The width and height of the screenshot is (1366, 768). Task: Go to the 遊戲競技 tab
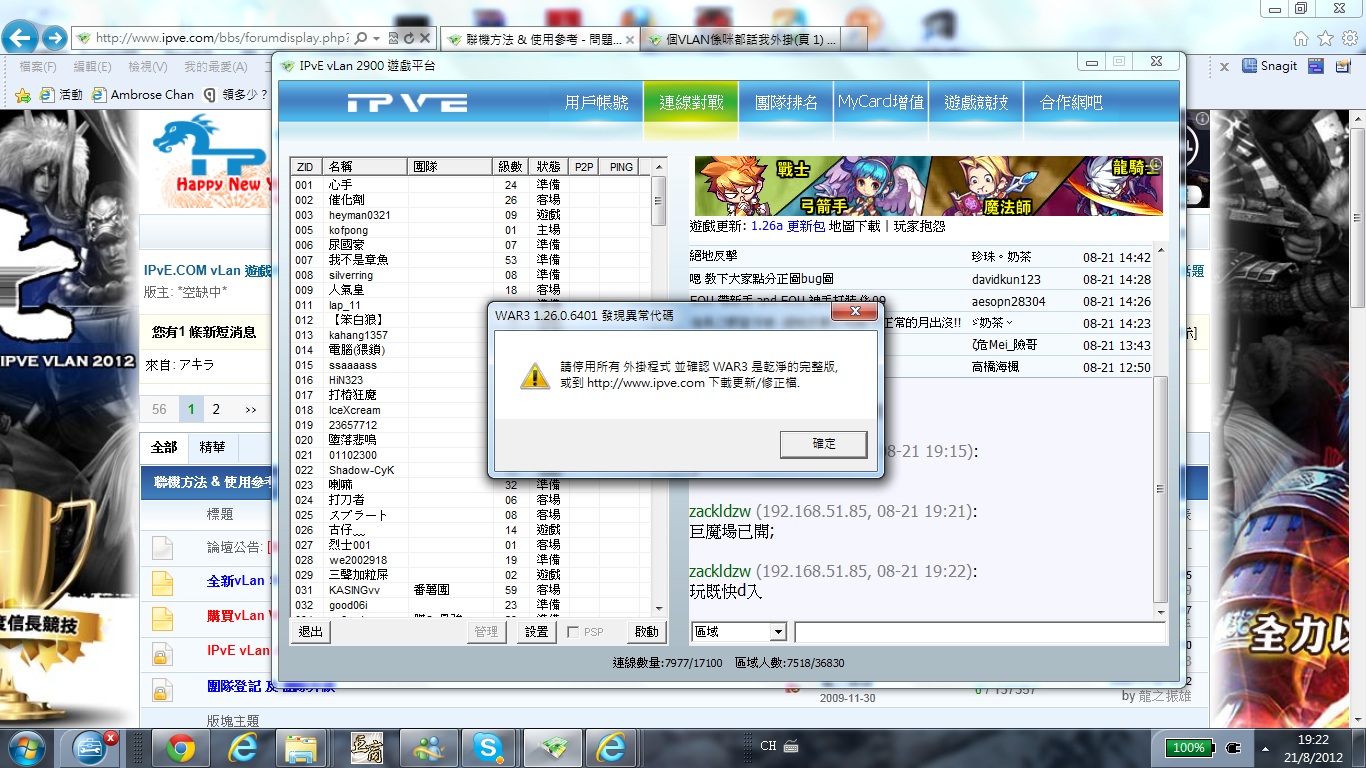(976, 102)
